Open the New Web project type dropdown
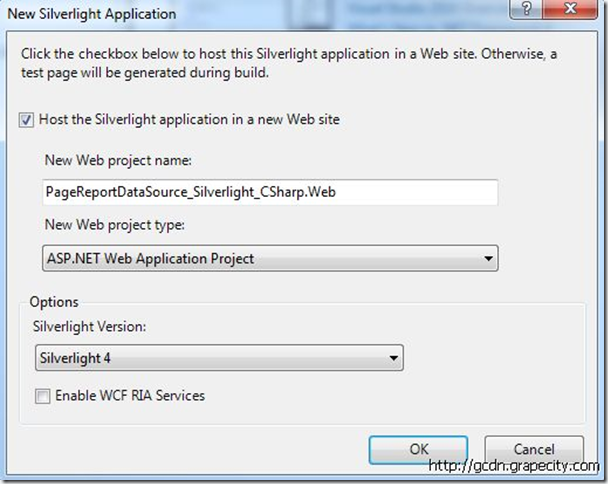This screenshot has width=608, height=484. [270, 259]
